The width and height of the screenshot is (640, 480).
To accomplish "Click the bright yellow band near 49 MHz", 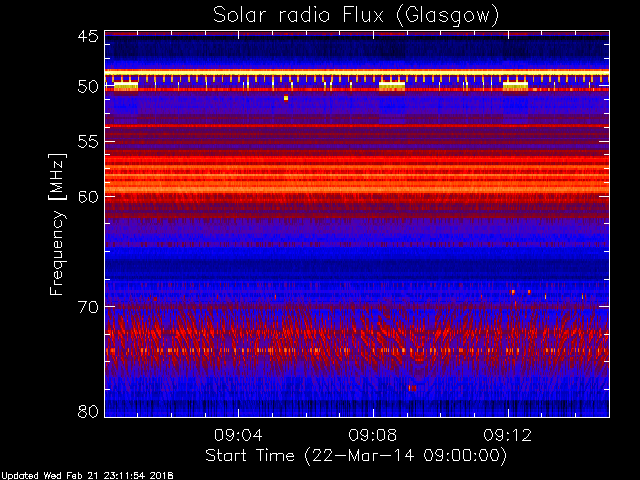I will (357, 73).
